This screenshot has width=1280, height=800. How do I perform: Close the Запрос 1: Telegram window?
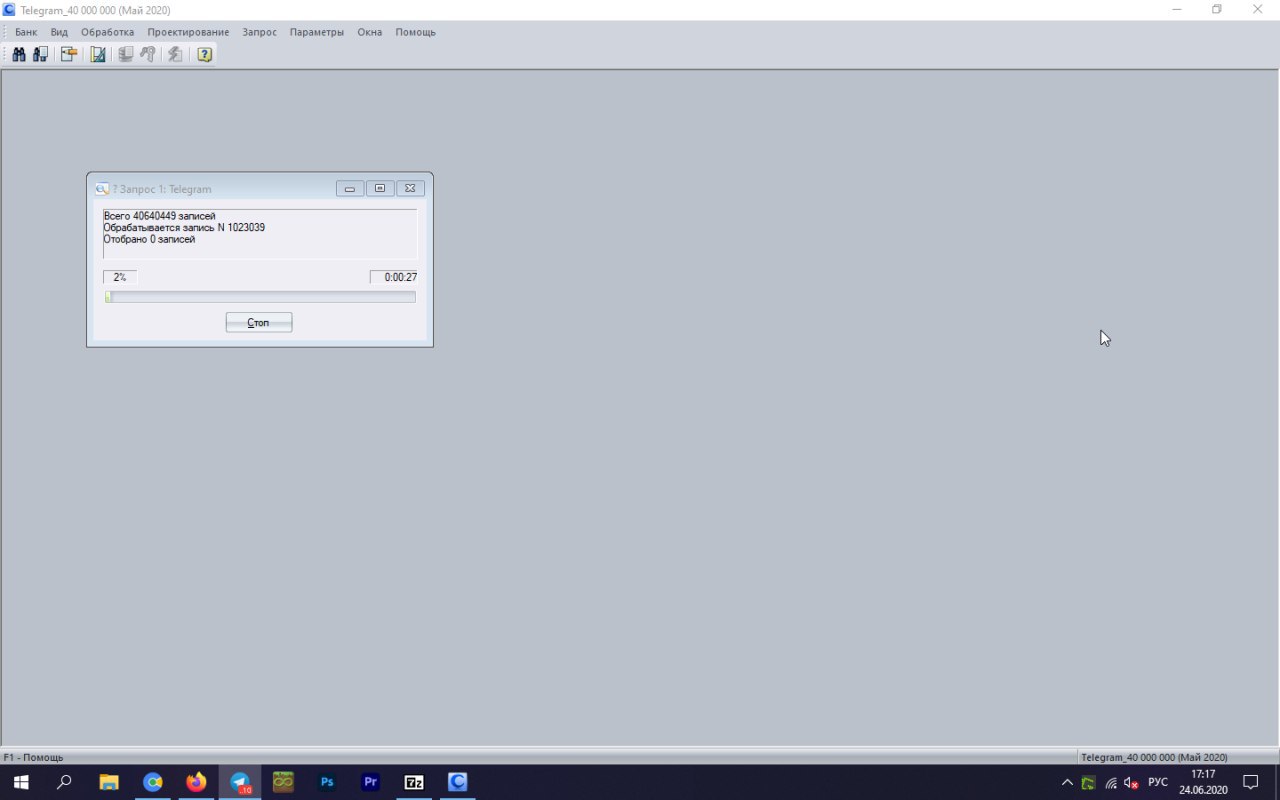click(411, 188)
